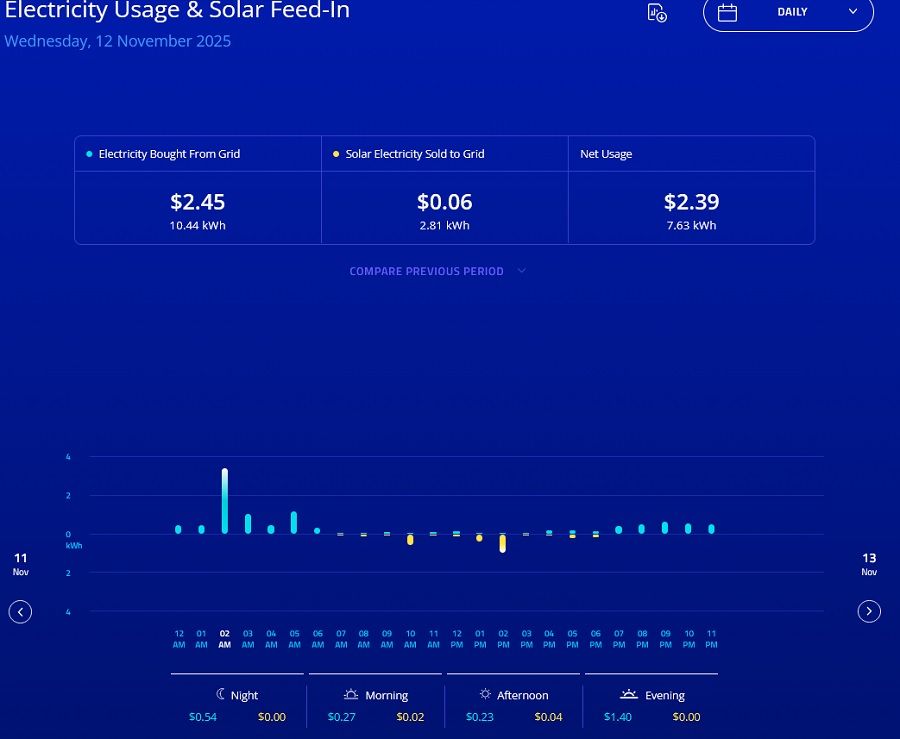Go to previous day with left arrow
900x739 pixels.
tap(20, 611)
